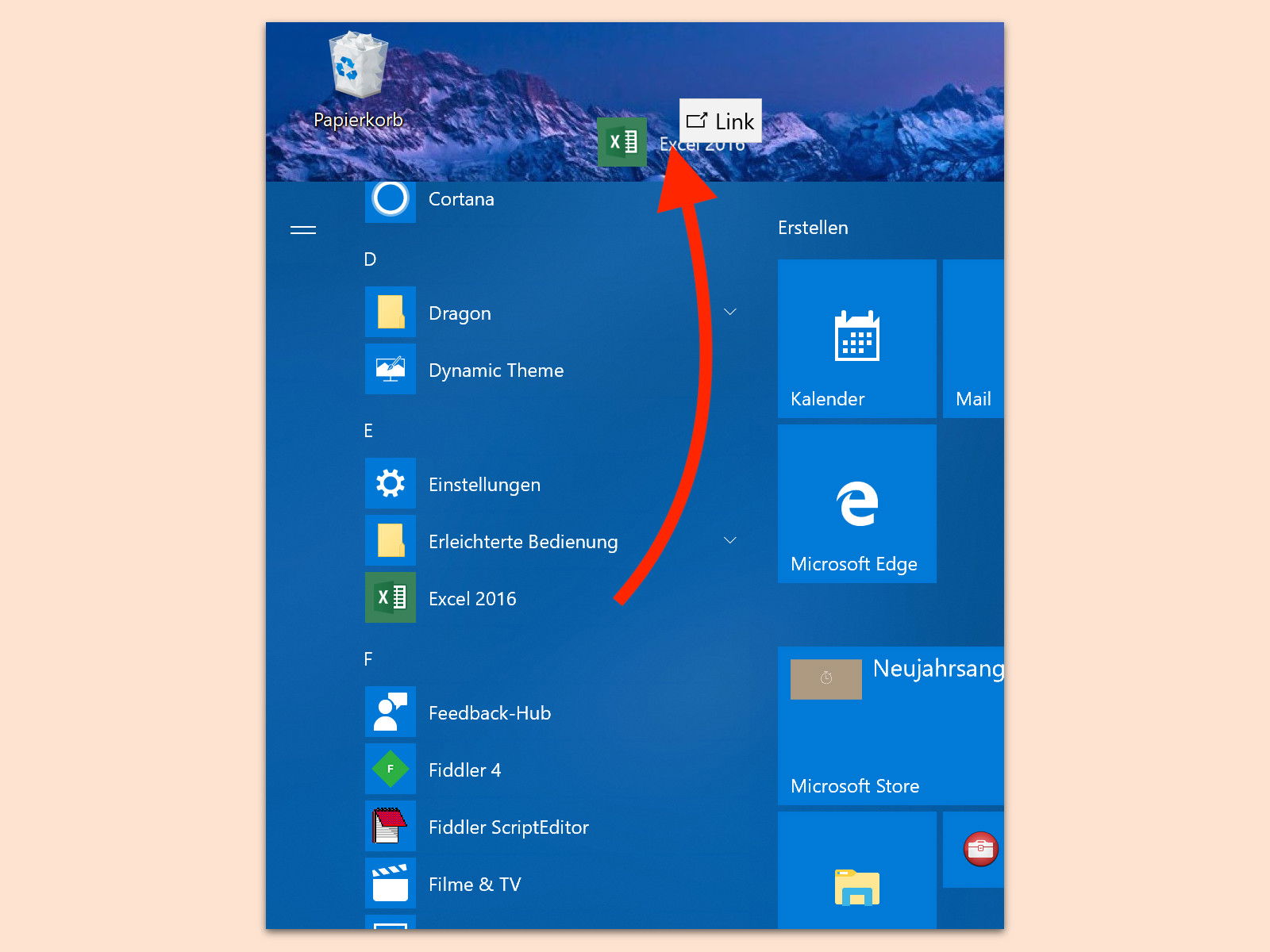Click the dragged Excel icon on desktop
The width and height of the screenshot is (1270, 952).
622,142
